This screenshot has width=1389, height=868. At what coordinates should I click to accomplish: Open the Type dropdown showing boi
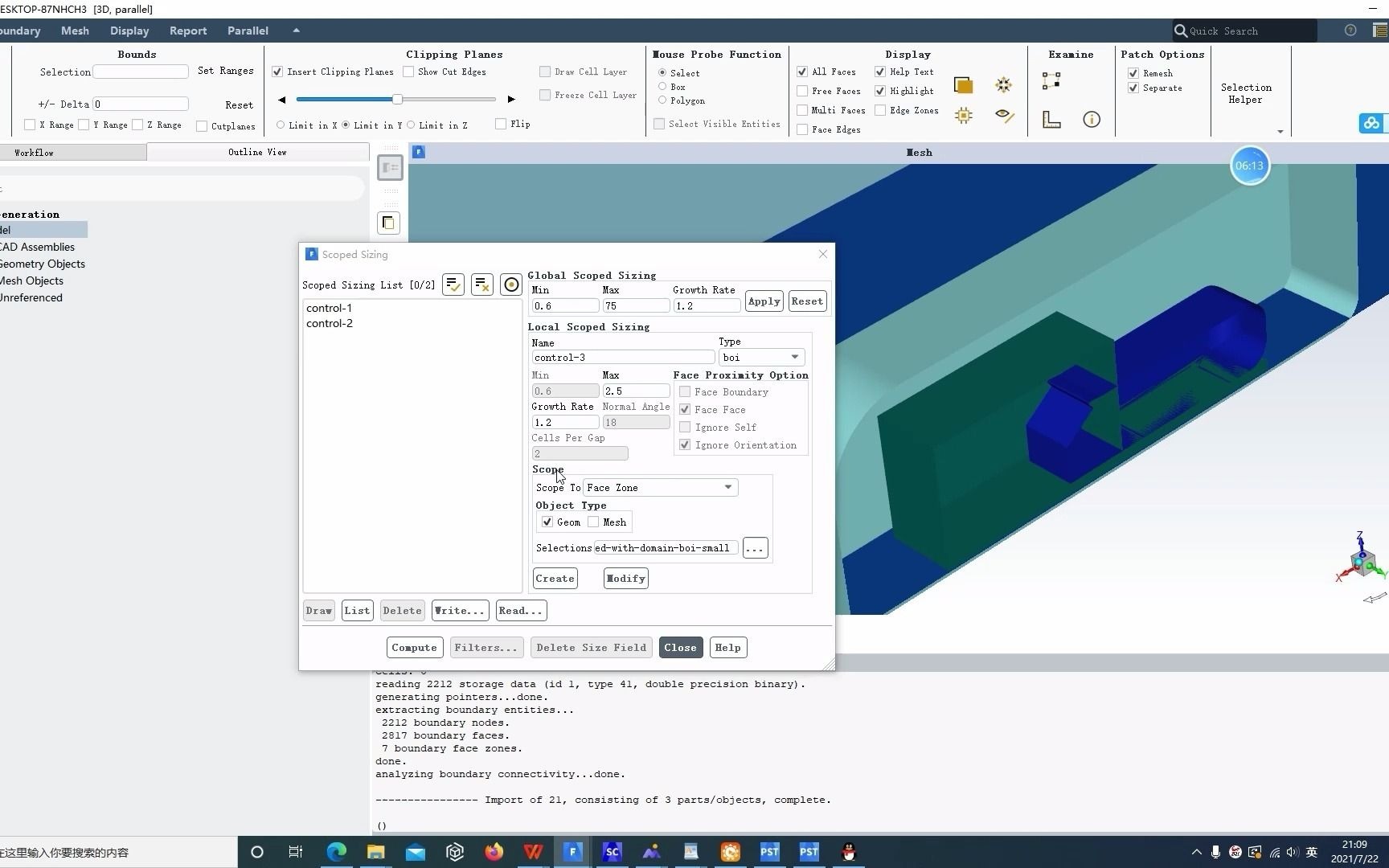click(x=793, y=357)
